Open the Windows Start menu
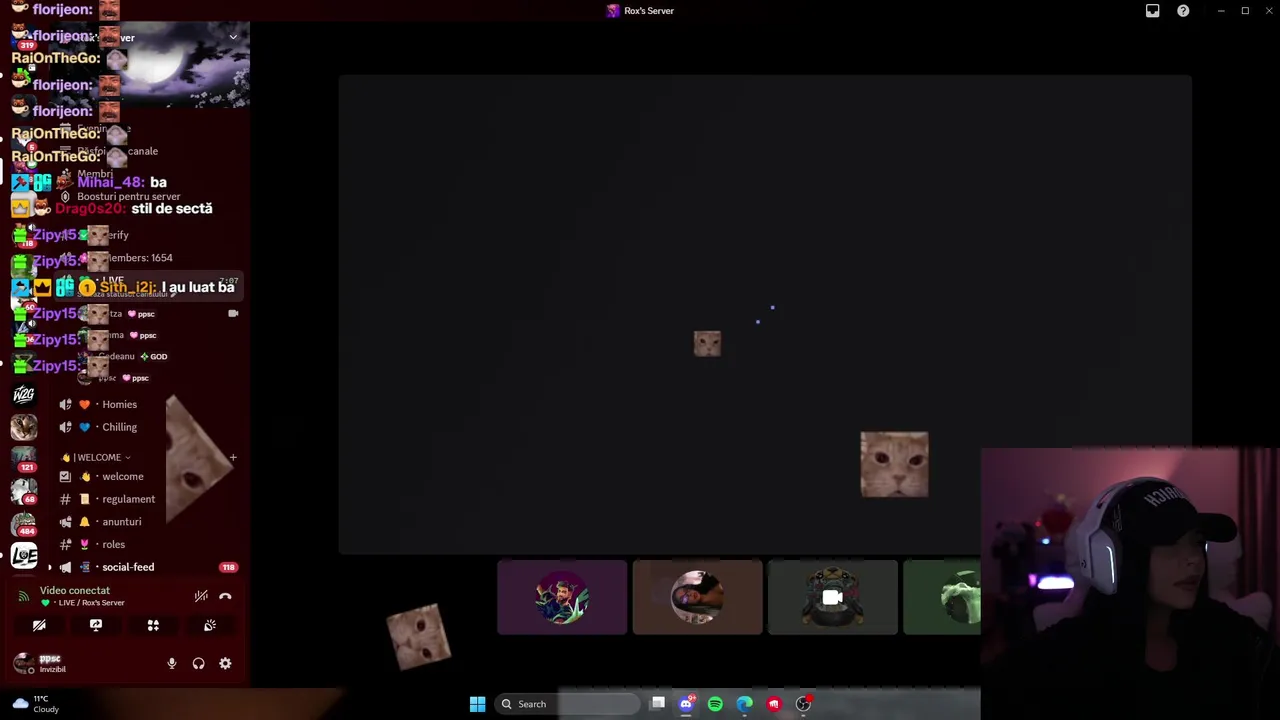1280x720 pixels. pyautogui.click(x=477, y=704)
